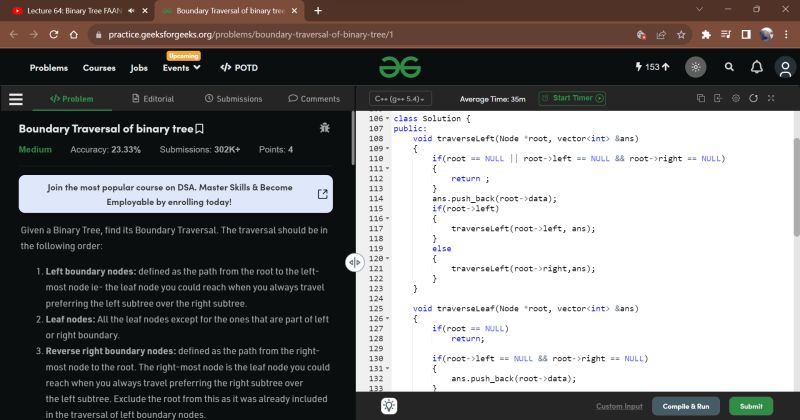Place cursor on ans.push_back line 114
Image resolution: width=800 pixels, height=420 pixels.
click(x=494, y=199)
